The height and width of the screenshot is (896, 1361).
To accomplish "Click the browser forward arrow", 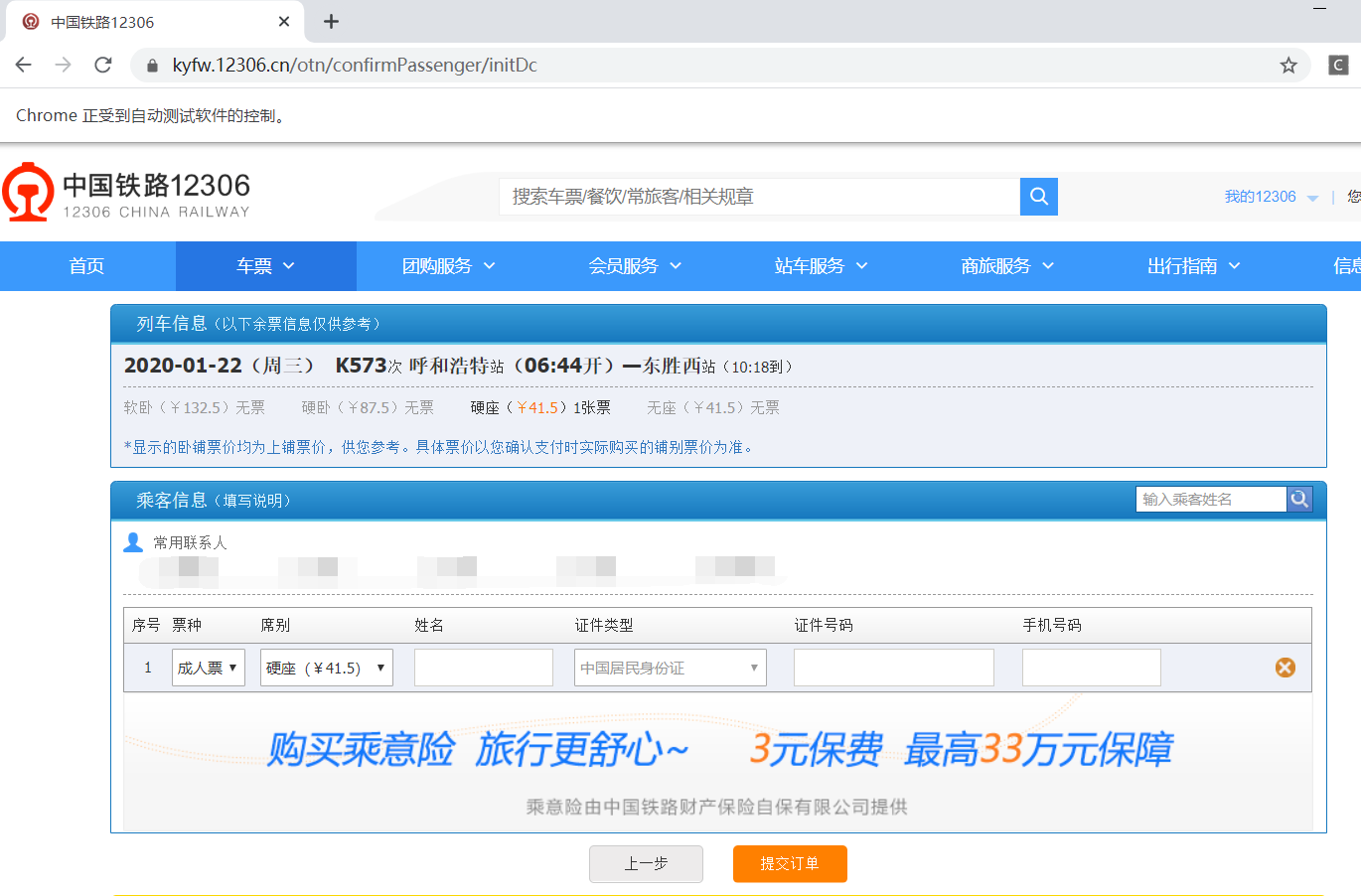I will click(62, 65).
